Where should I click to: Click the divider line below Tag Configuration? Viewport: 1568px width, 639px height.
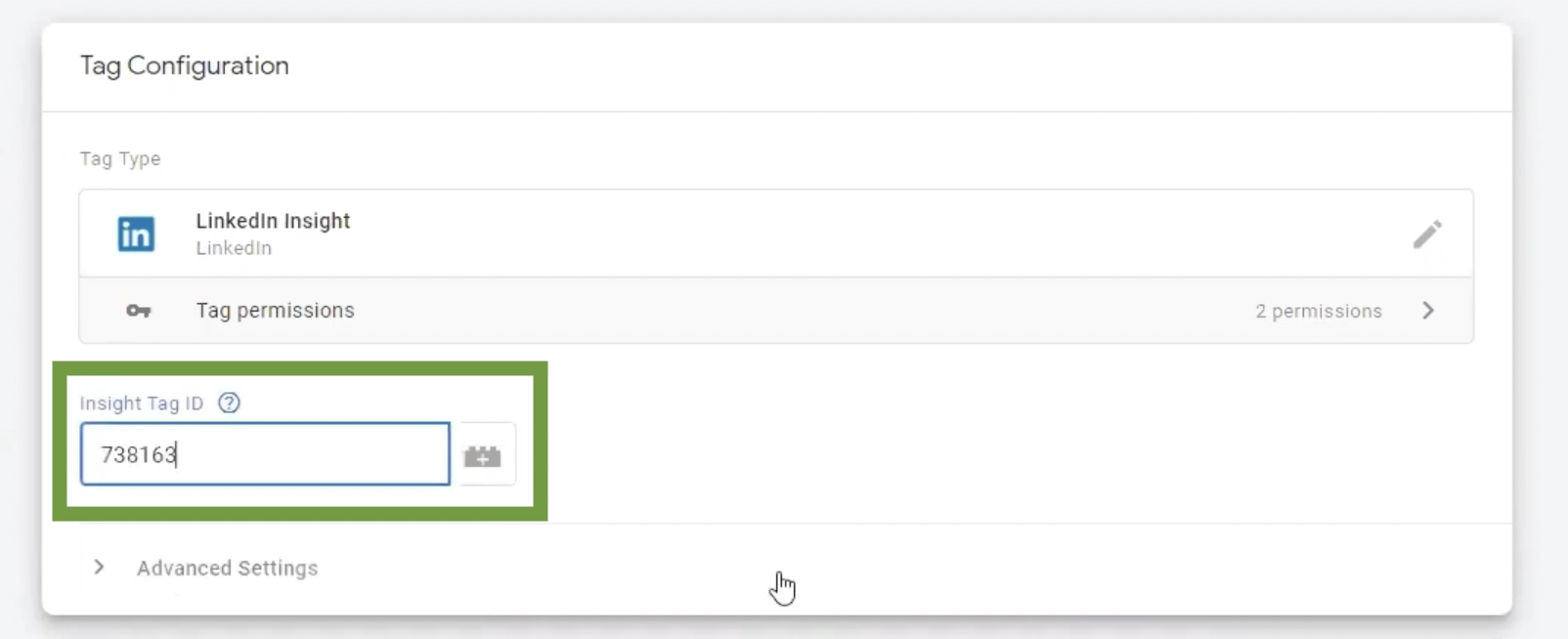pos(776,111)
